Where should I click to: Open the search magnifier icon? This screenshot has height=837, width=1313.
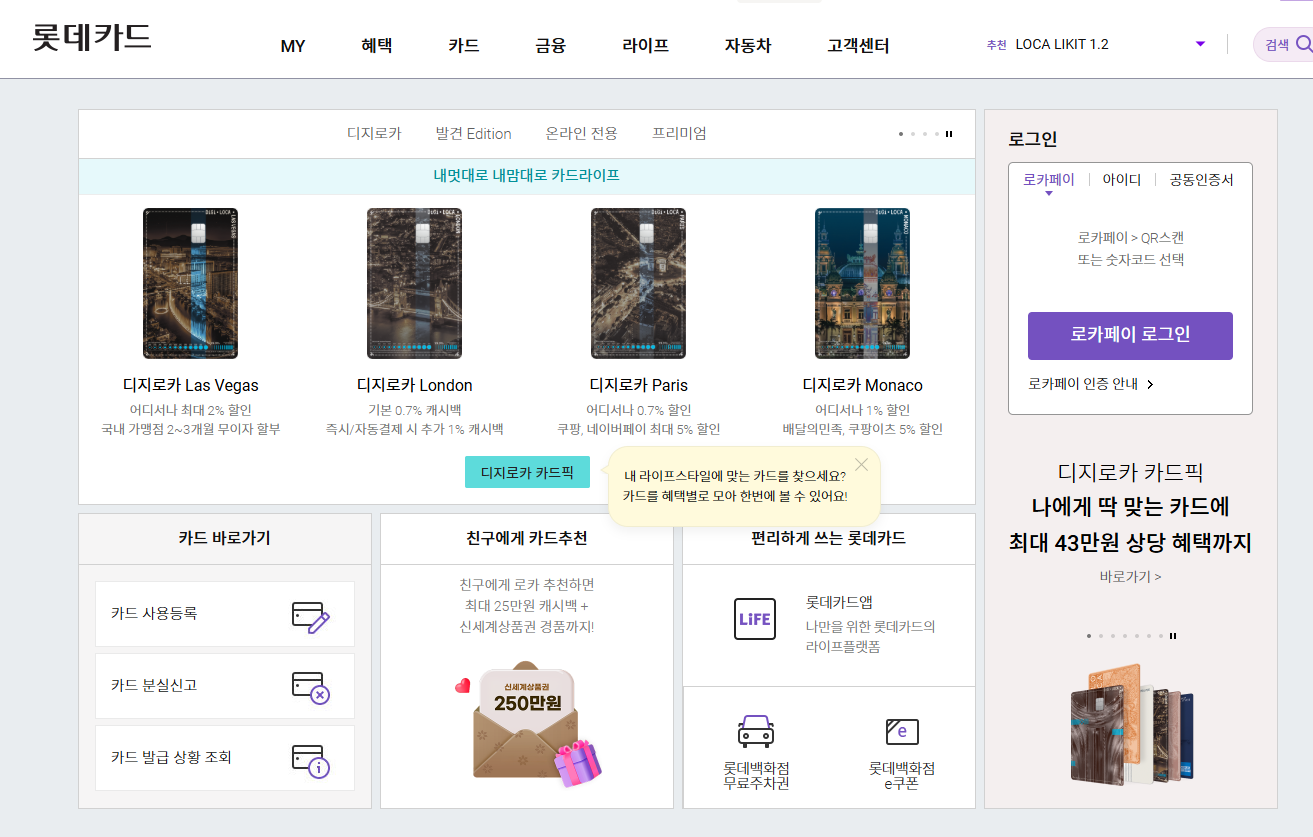pos(1303,44)
